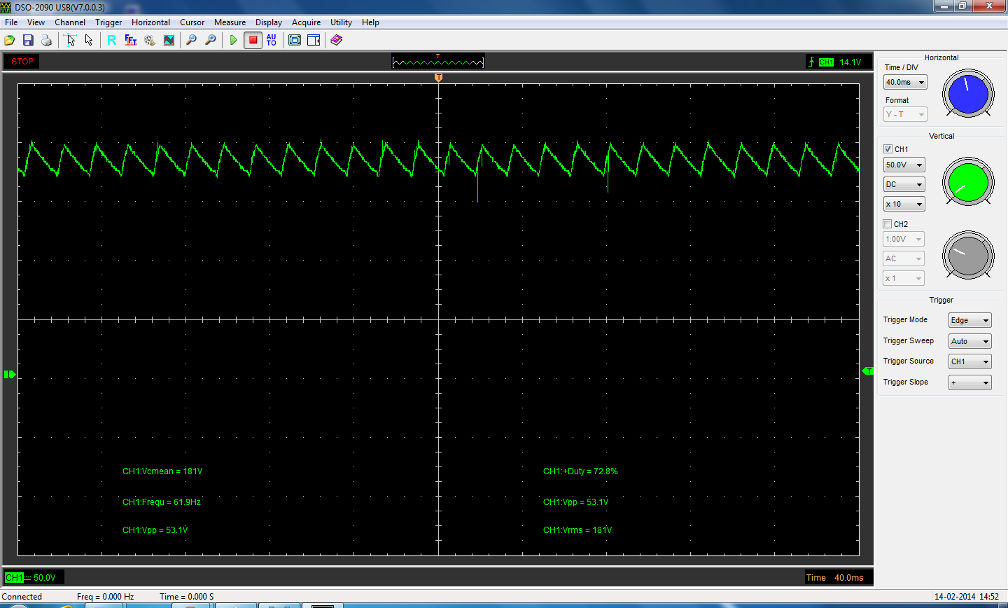Open the Time/DIV 40.0ms dropdown
Image resolution: width=1008 pixels, height=608 pixels.
click(905, 82)
